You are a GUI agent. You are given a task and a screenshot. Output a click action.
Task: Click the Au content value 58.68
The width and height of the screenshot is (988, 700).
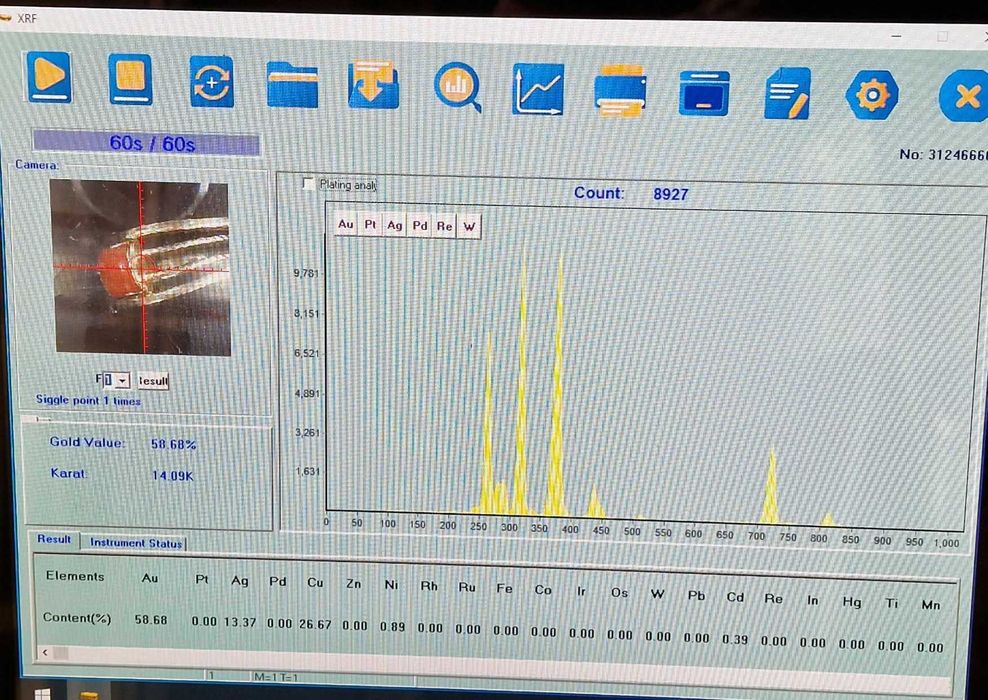point(151,620)
